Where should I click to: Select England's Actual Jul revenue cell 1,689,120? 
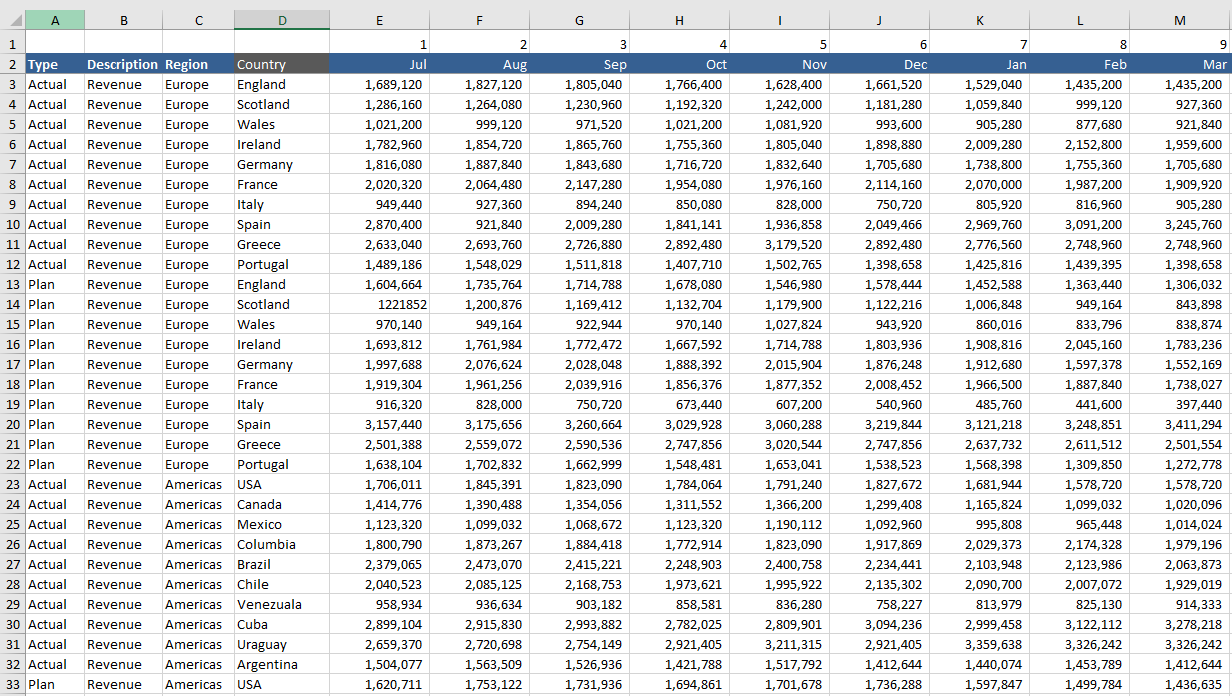380,84
